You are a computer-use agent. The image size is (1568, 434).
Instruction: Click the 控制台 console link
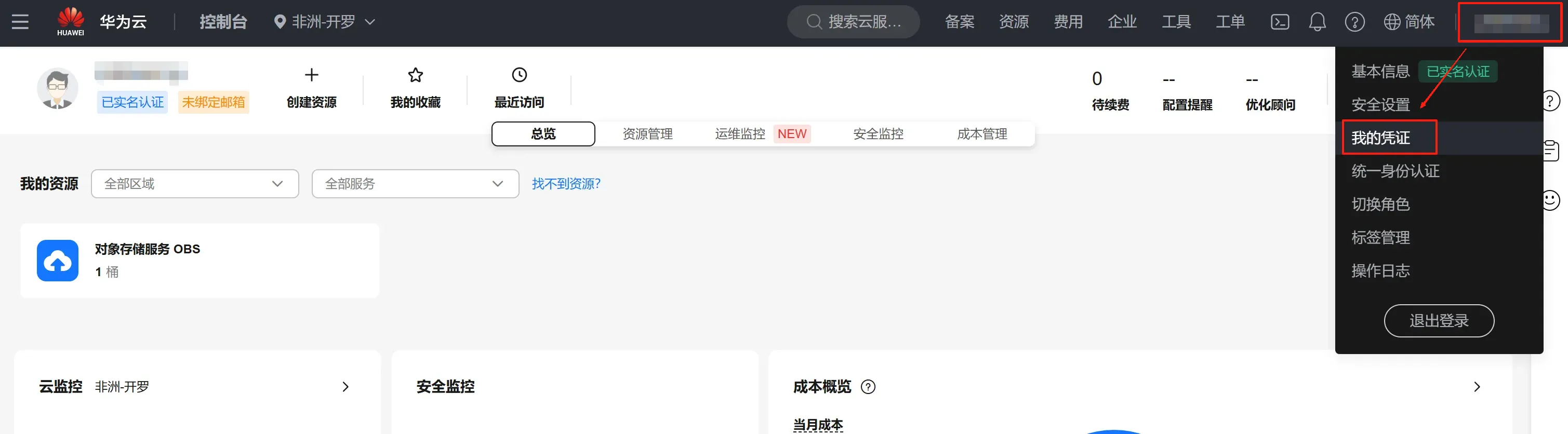tap(223, 22)
